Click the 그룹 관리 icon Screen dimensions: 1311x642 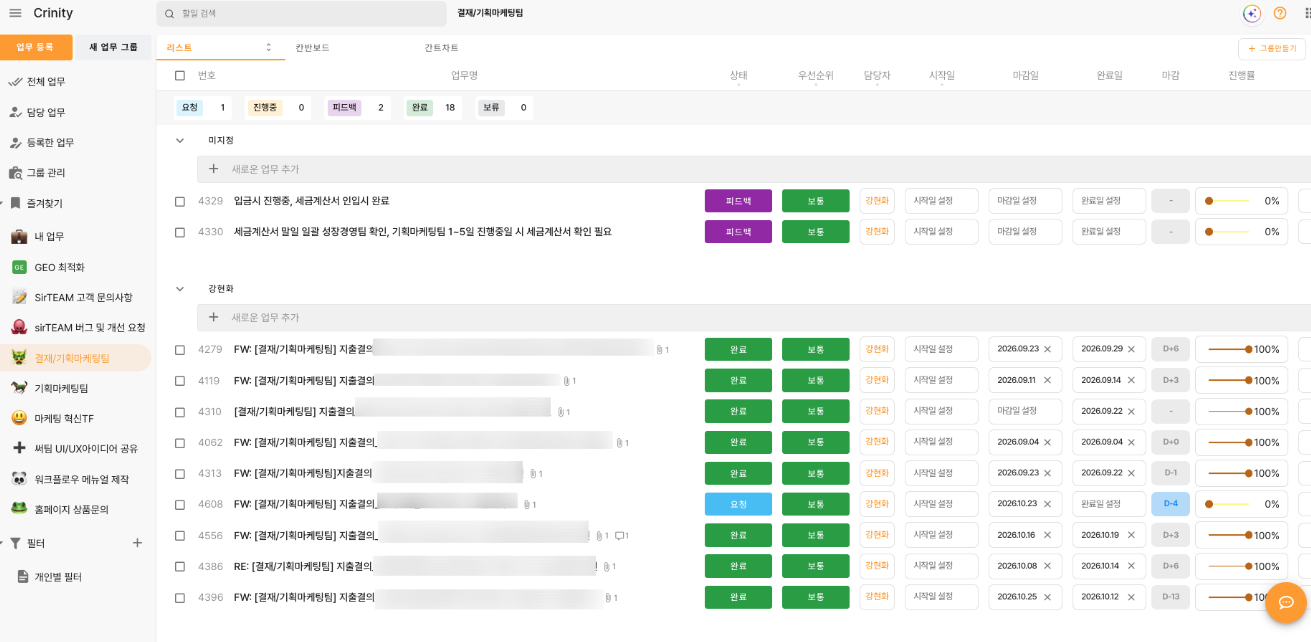[15, 172]
